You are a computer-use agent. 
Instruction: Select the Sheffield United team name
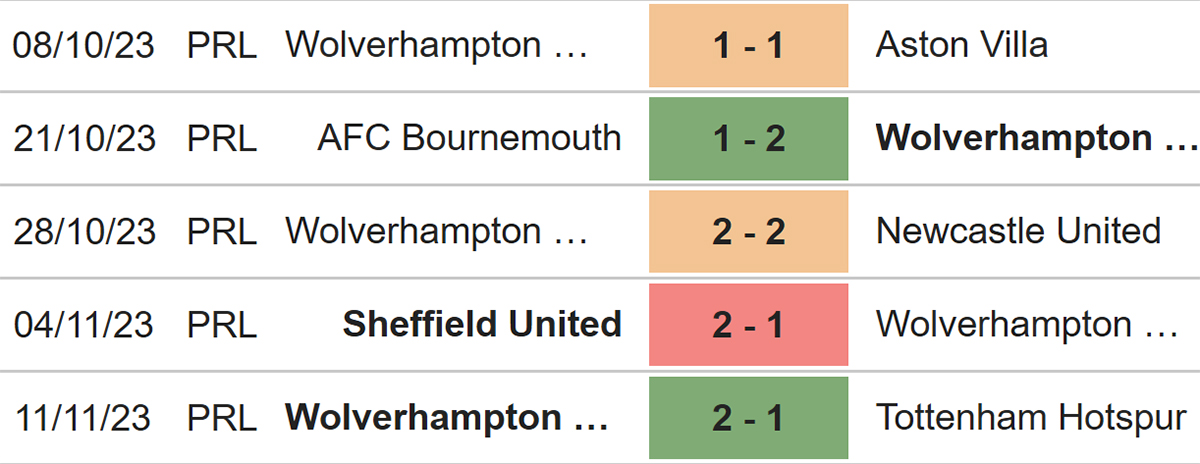[482, 324]
